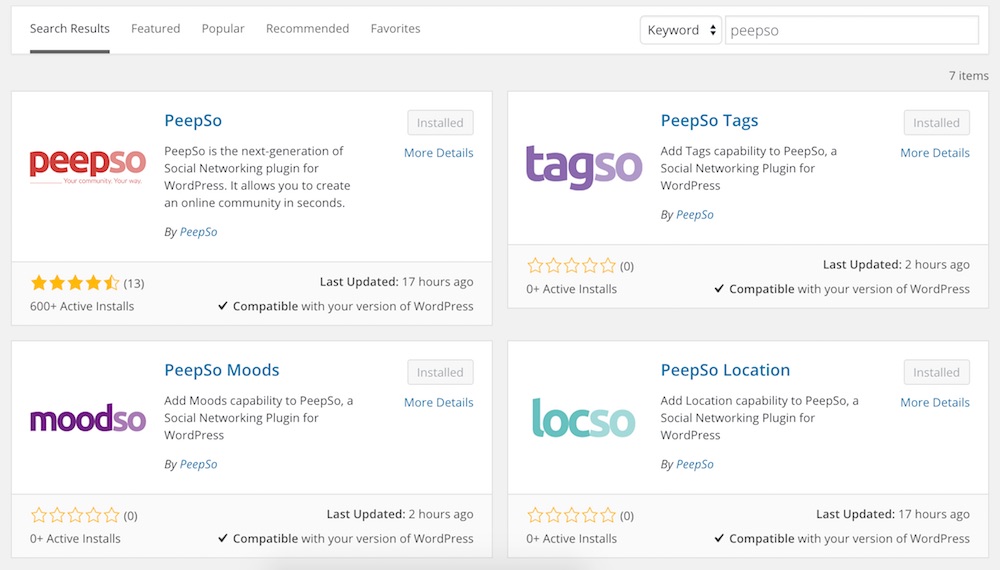Switch to the Featured tab
This screenshot has width=1000, height=570.
(x=156, y=29)
